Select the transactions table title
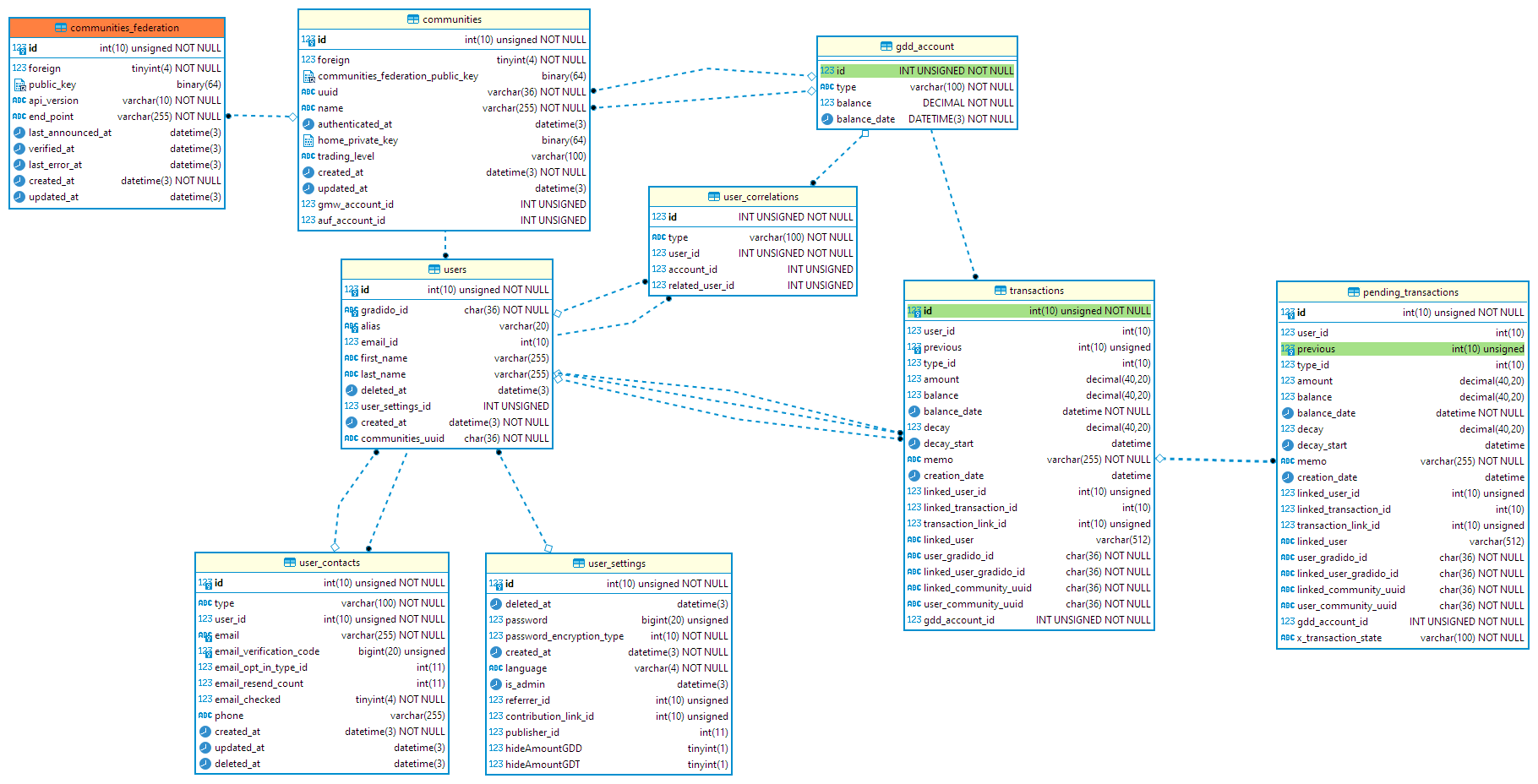 [x=1036, y=291]
